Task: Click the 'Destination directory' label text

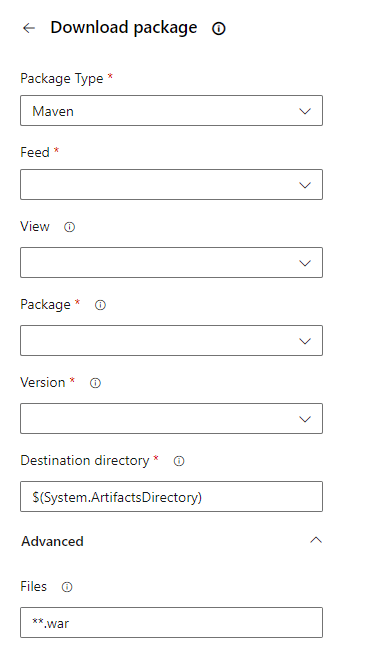Action: click(x=85, y=460)
